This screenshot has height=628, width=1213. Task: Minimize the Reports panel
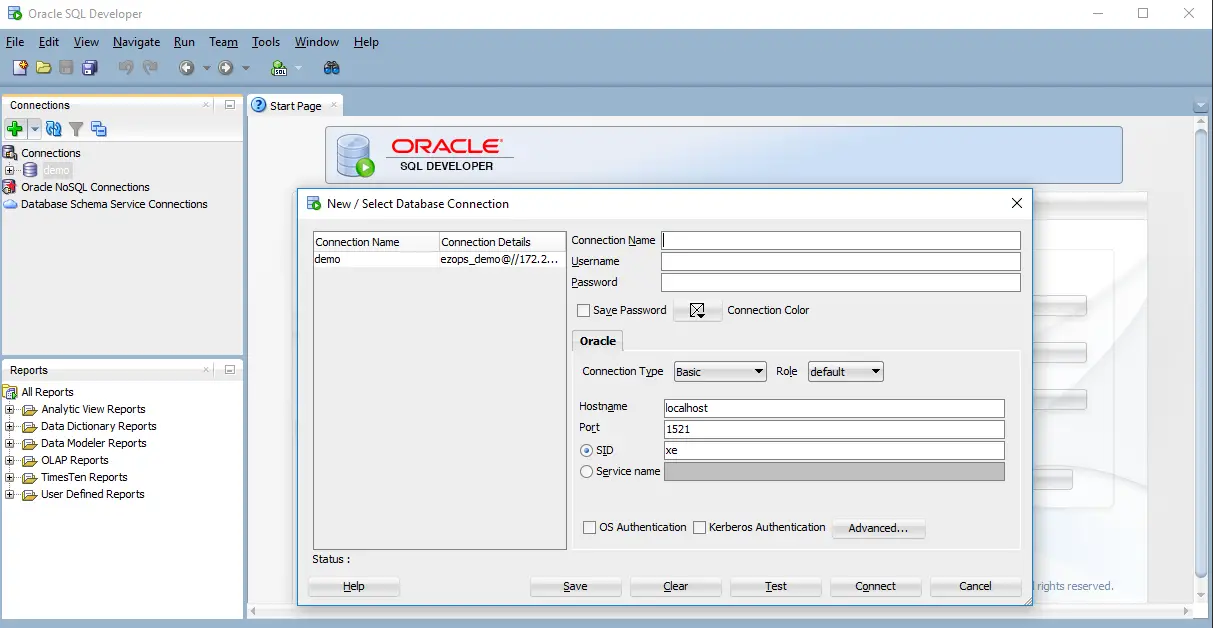click(x=230, y=370)
